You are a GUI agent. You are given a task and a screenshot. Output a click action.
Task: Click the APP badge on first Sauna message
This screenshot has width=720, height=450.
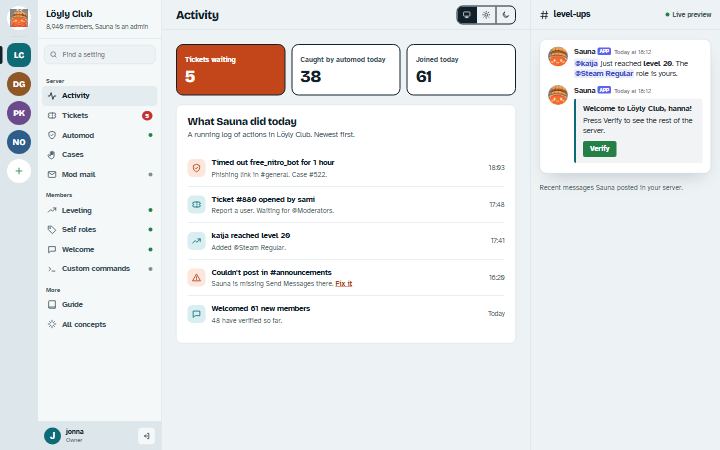[604, 51]
